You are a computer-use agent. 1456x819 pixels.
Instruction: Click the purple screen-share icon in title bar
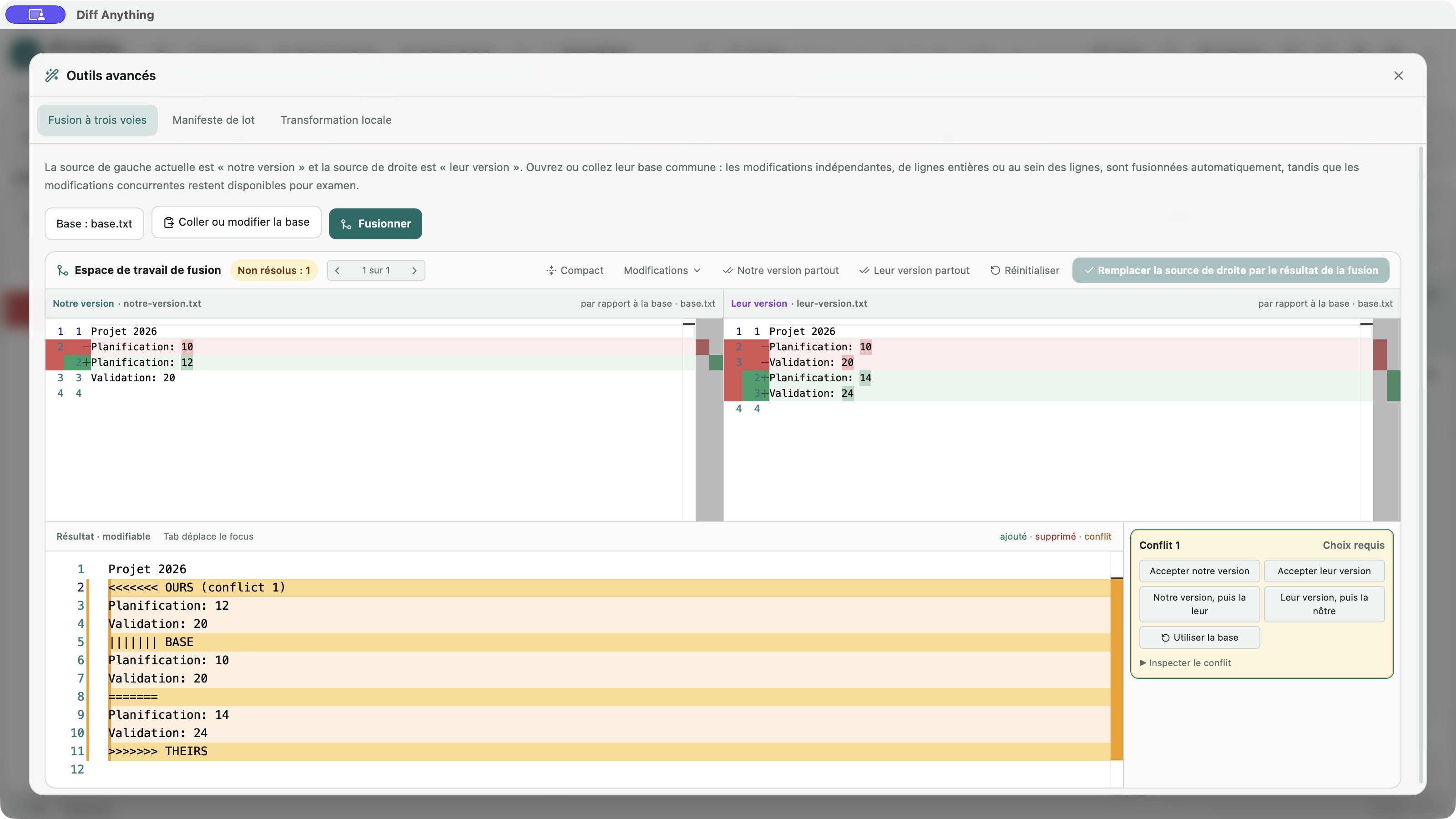point(35,15)
